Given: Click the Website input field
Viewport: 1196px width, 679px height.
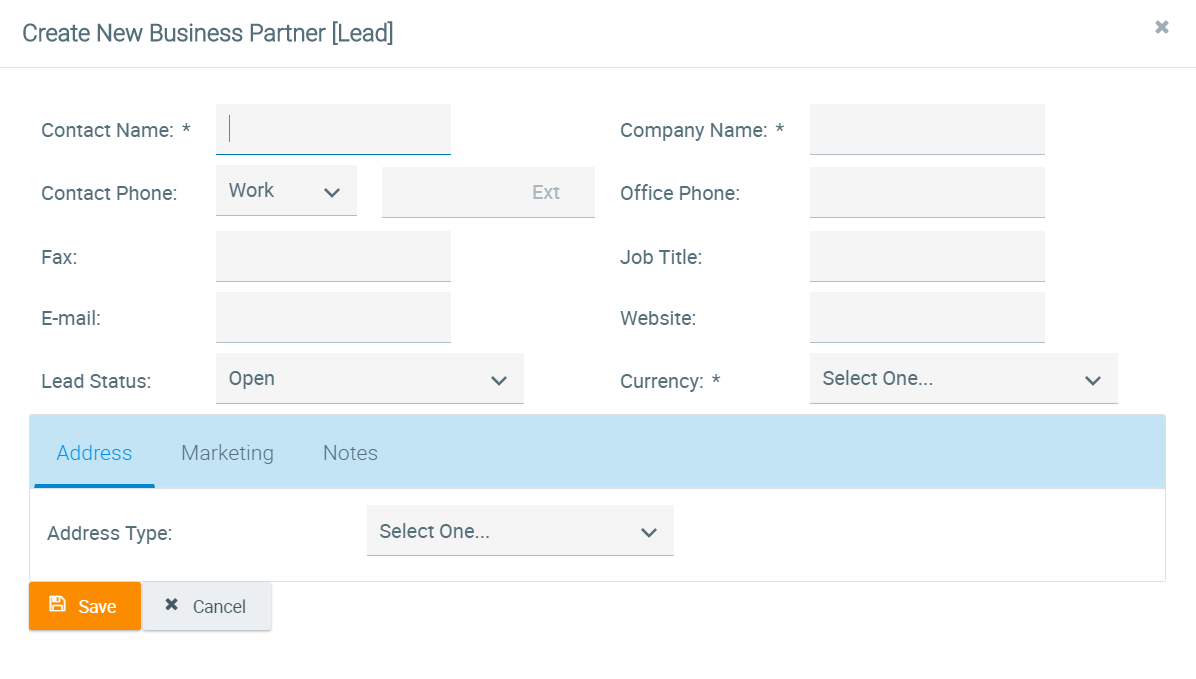Looking at the screenshot, I should point(927,318).
